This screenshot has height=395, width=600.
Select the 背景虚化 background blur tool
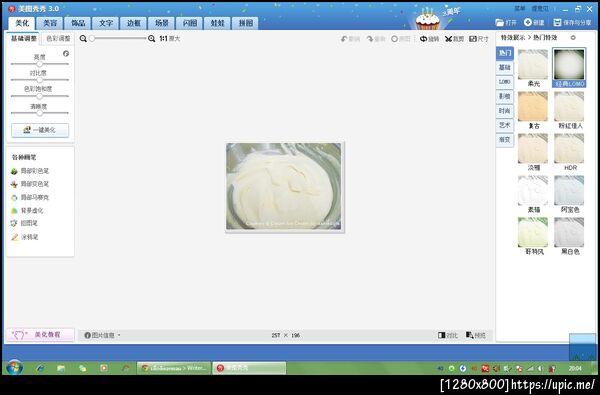click(x=27, y=211)
